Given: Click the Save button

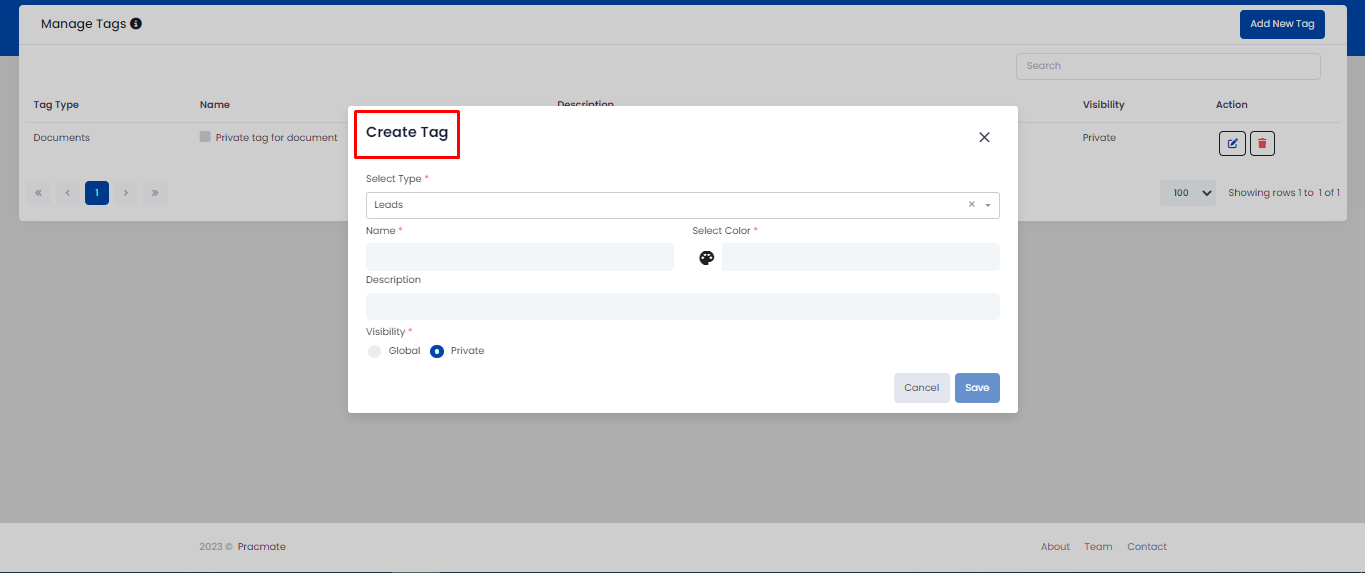Looking at the screenshot, I should pyautogui.click(x=977, y=388).
